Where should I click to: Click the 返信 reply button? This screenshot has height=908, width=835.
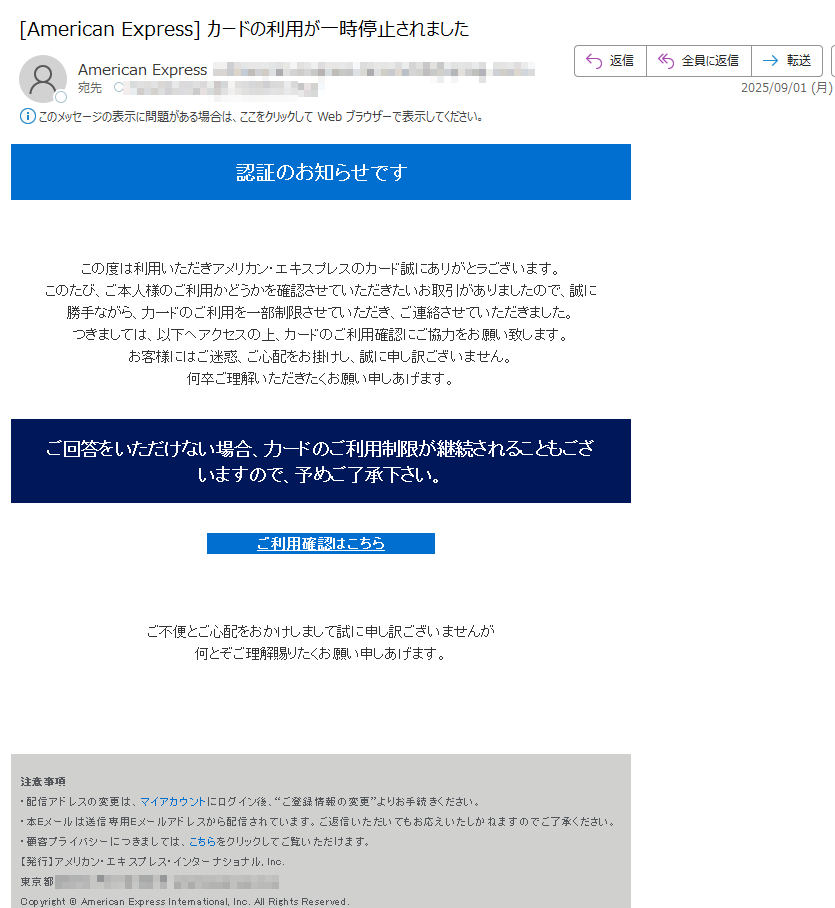[610, 61]
